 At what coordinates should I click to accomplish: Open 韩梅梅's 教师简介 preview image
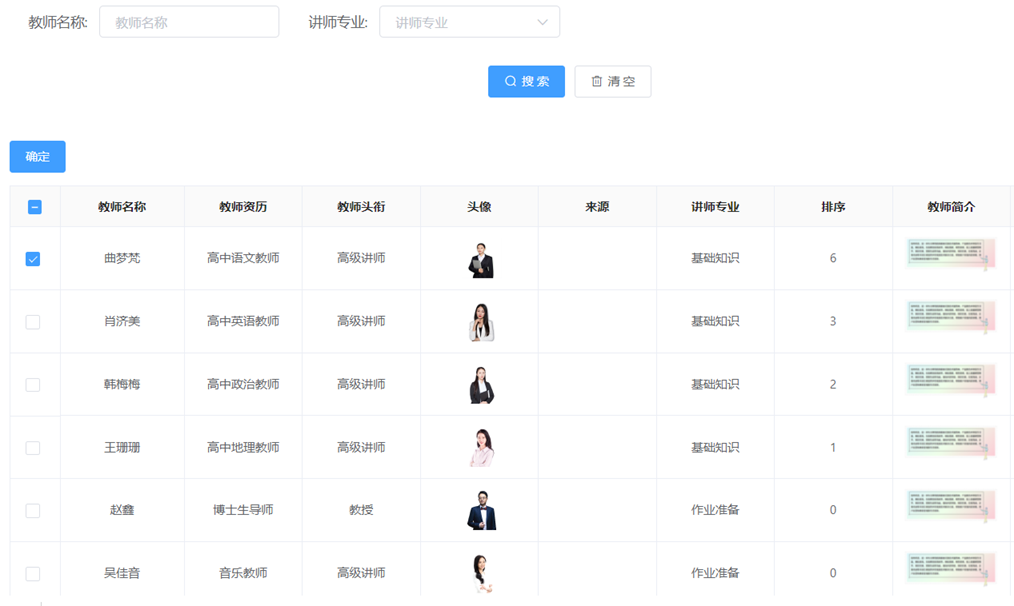point(951,383)
